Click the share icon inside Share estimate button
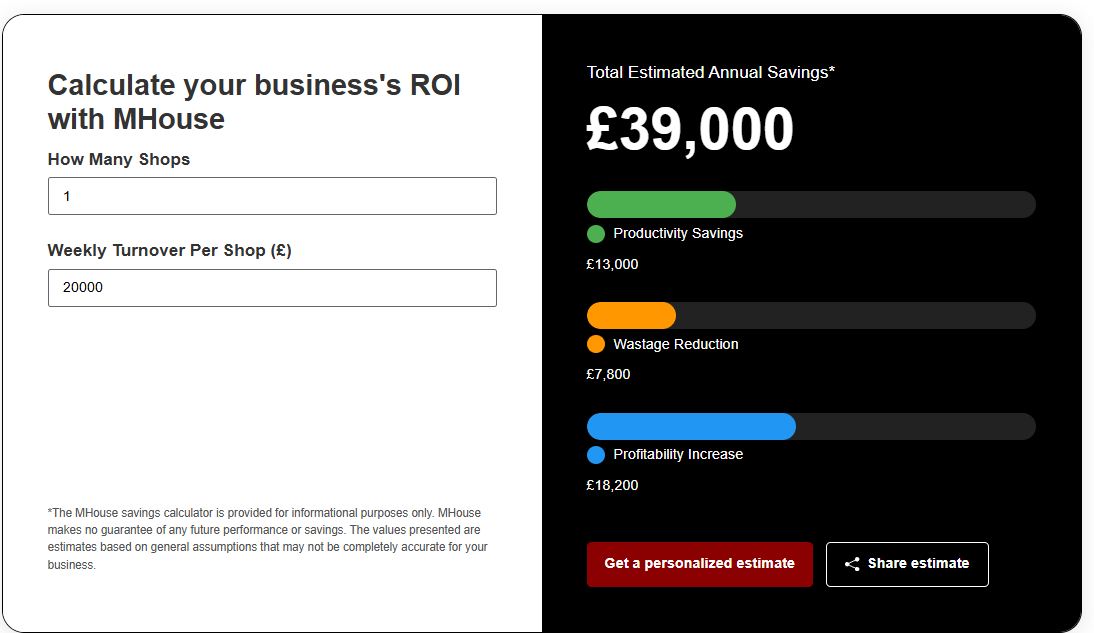The width and height of the screenshot is (1094, 633). pyautogui.click(x=852, y=563)
